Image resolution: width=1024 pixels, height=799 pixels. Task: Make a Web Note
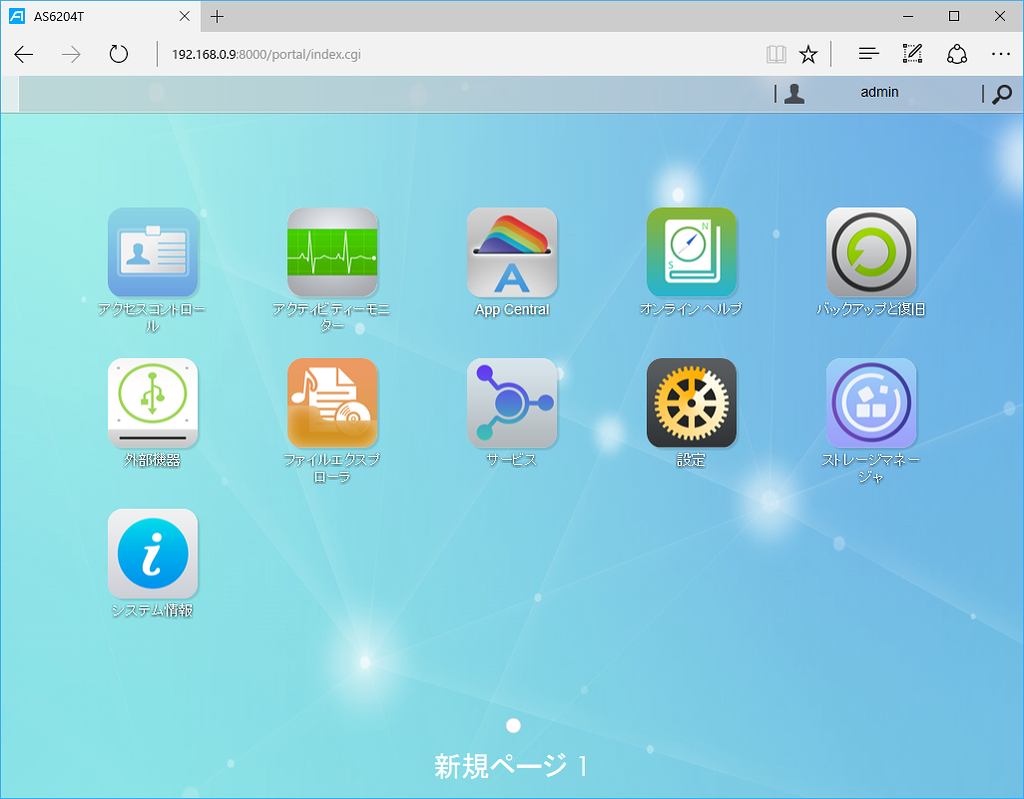912,54
